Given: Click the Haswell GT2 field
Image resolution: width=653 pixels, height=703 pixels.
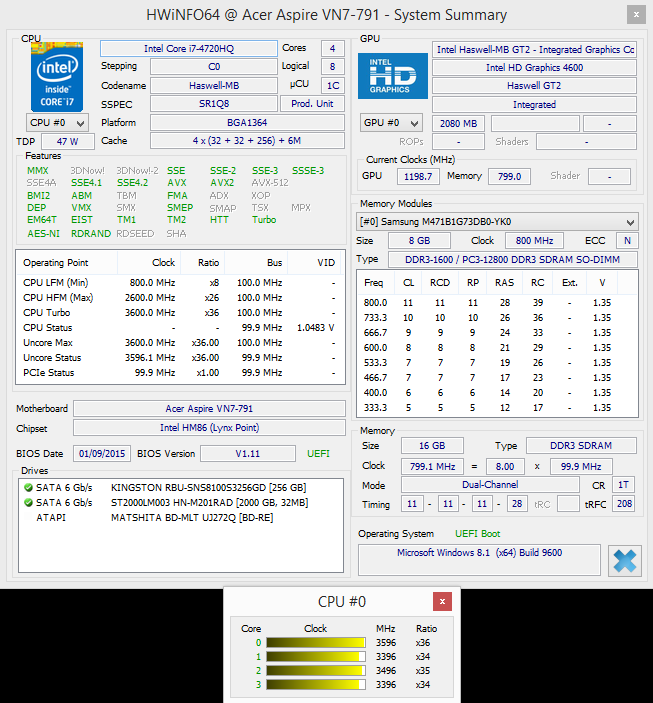Looking at the screenshot, I should pyautogui.click(x=534, y=86).
